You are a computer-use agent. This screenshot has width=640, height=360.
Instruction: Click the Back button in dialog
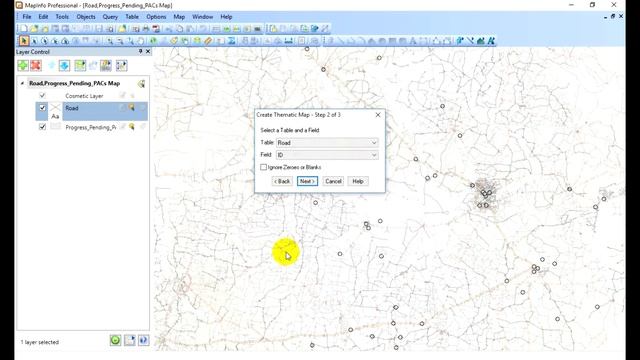click(282, 181)
